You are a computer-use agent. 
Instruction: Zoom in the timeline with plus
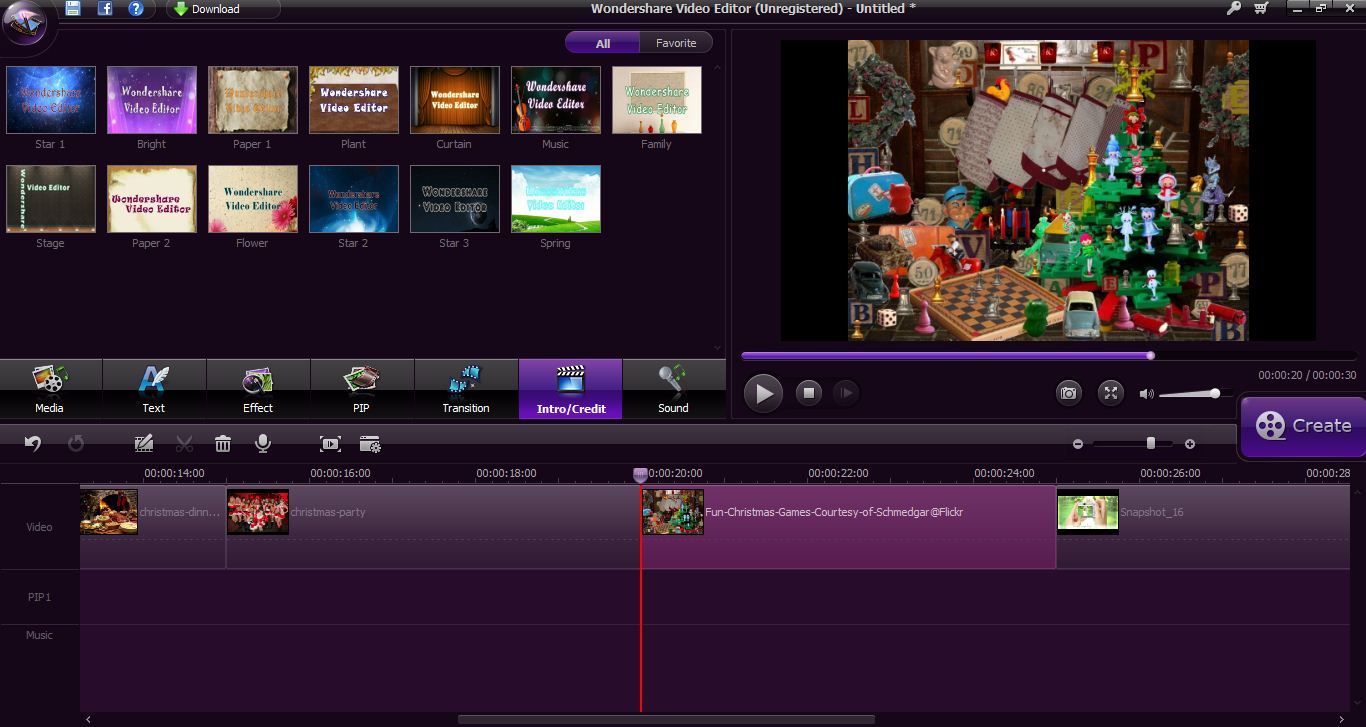point(1190,444)
